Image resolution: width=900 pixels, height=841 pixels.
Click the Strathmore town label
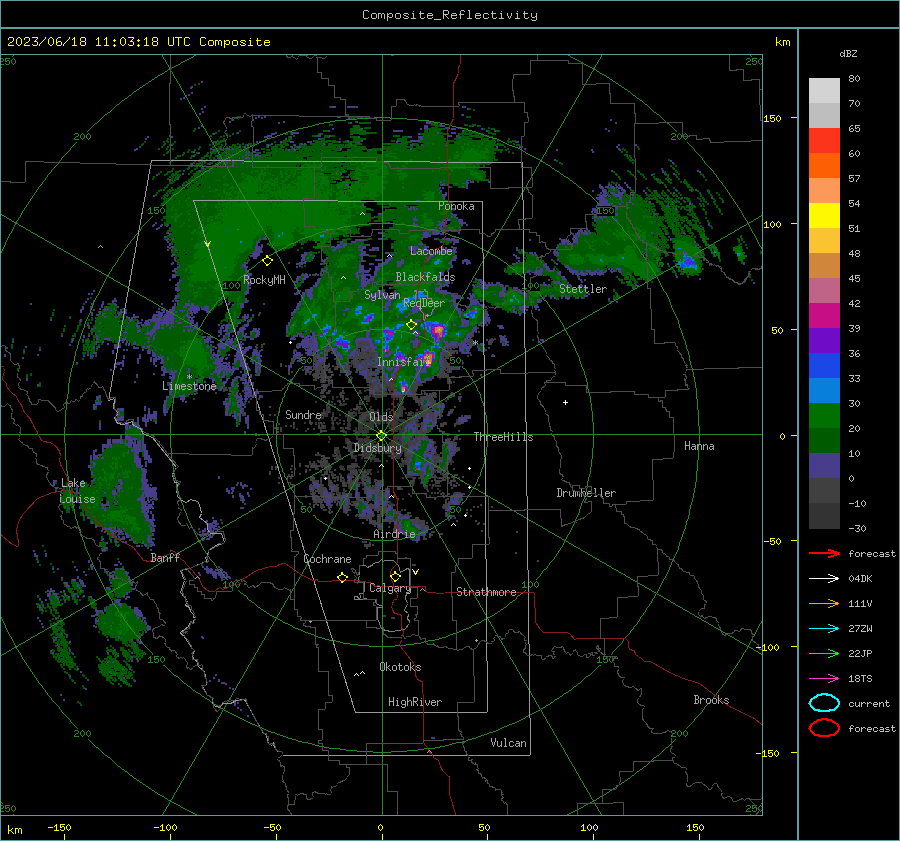click(x=486, y=592)
